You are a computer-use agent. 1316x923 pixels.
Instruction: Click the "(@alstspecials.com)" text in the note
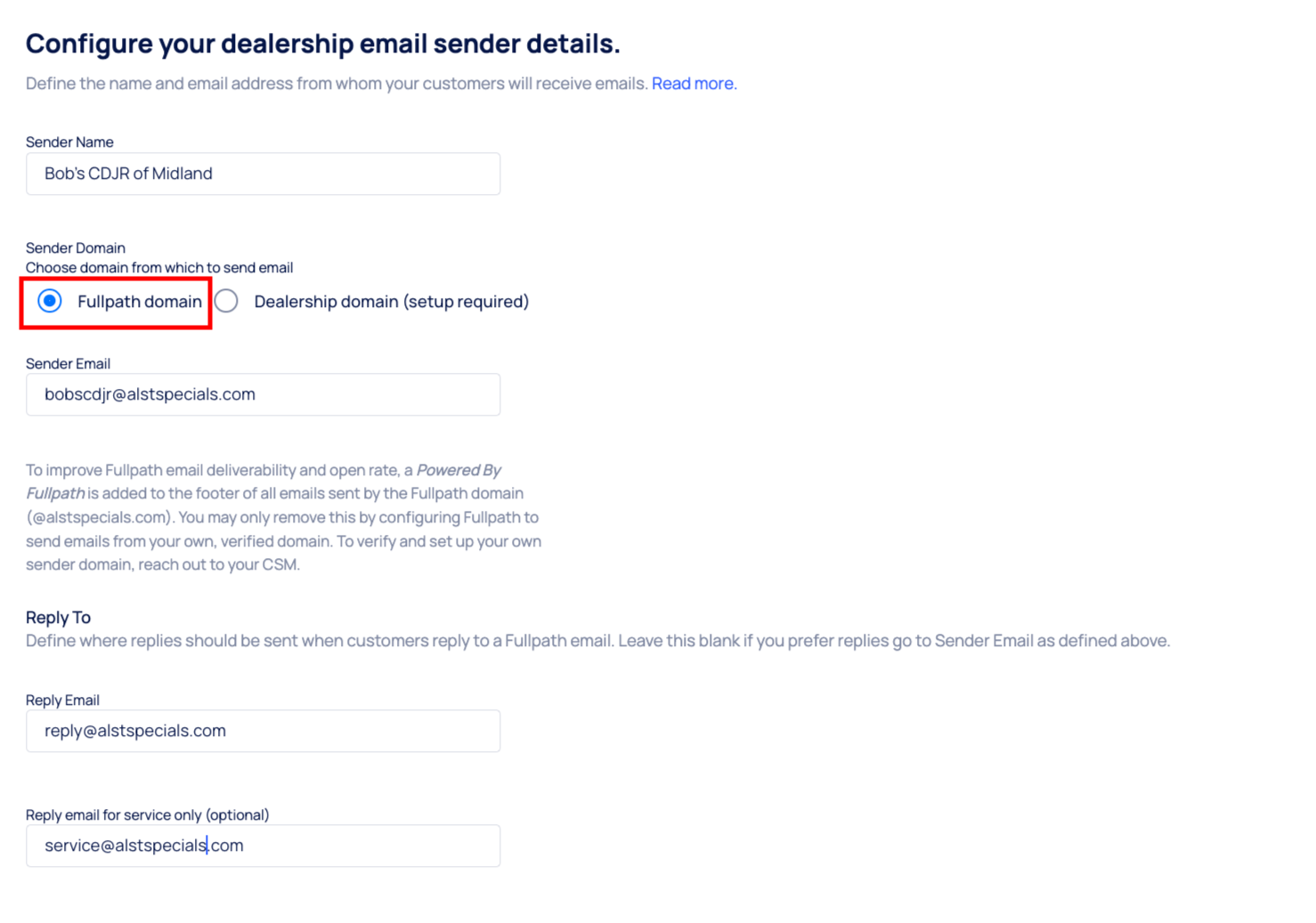(x=99, y=517)
